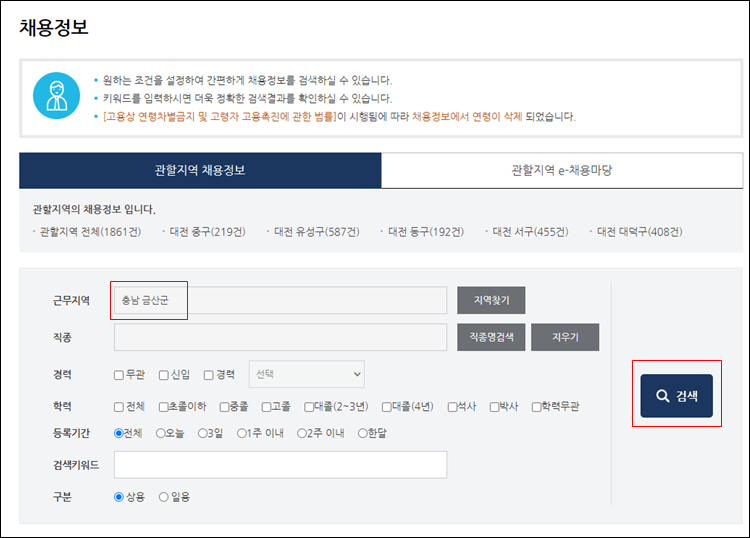Check the 중졸 checkbox

224,407
